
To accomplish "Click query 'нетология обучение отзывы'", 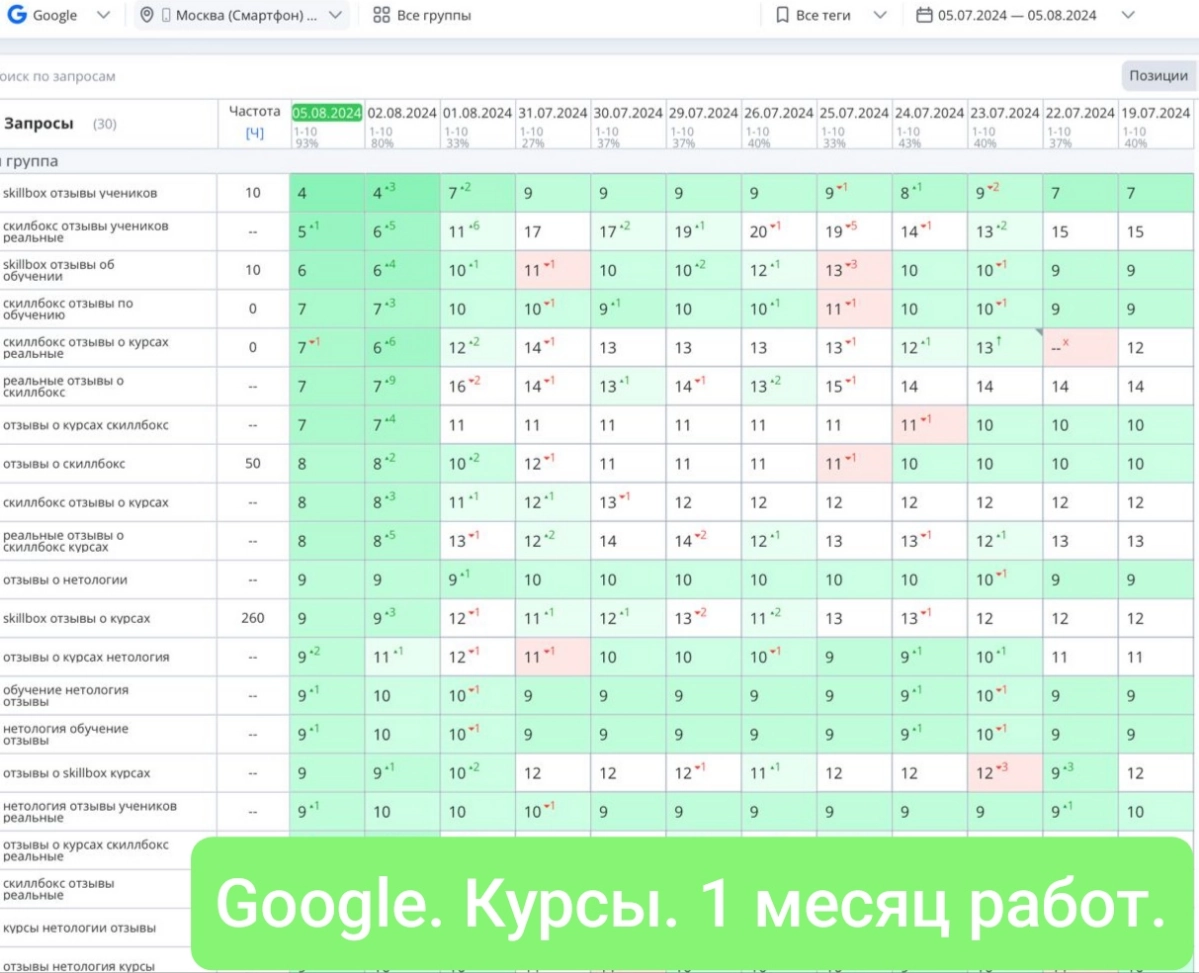I will tap(65, 734).
